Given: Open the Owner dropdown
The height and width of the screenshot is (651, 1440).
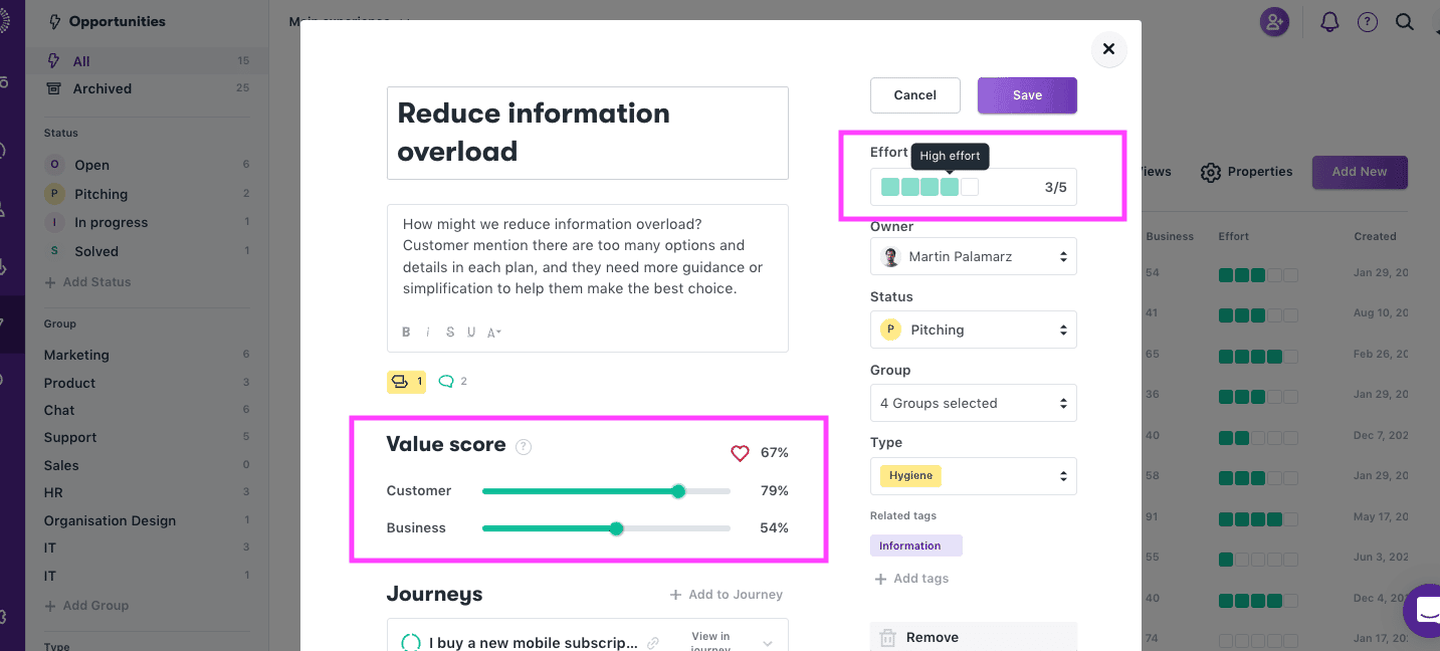Looking at the screenshot, I should tap(973, 257).
